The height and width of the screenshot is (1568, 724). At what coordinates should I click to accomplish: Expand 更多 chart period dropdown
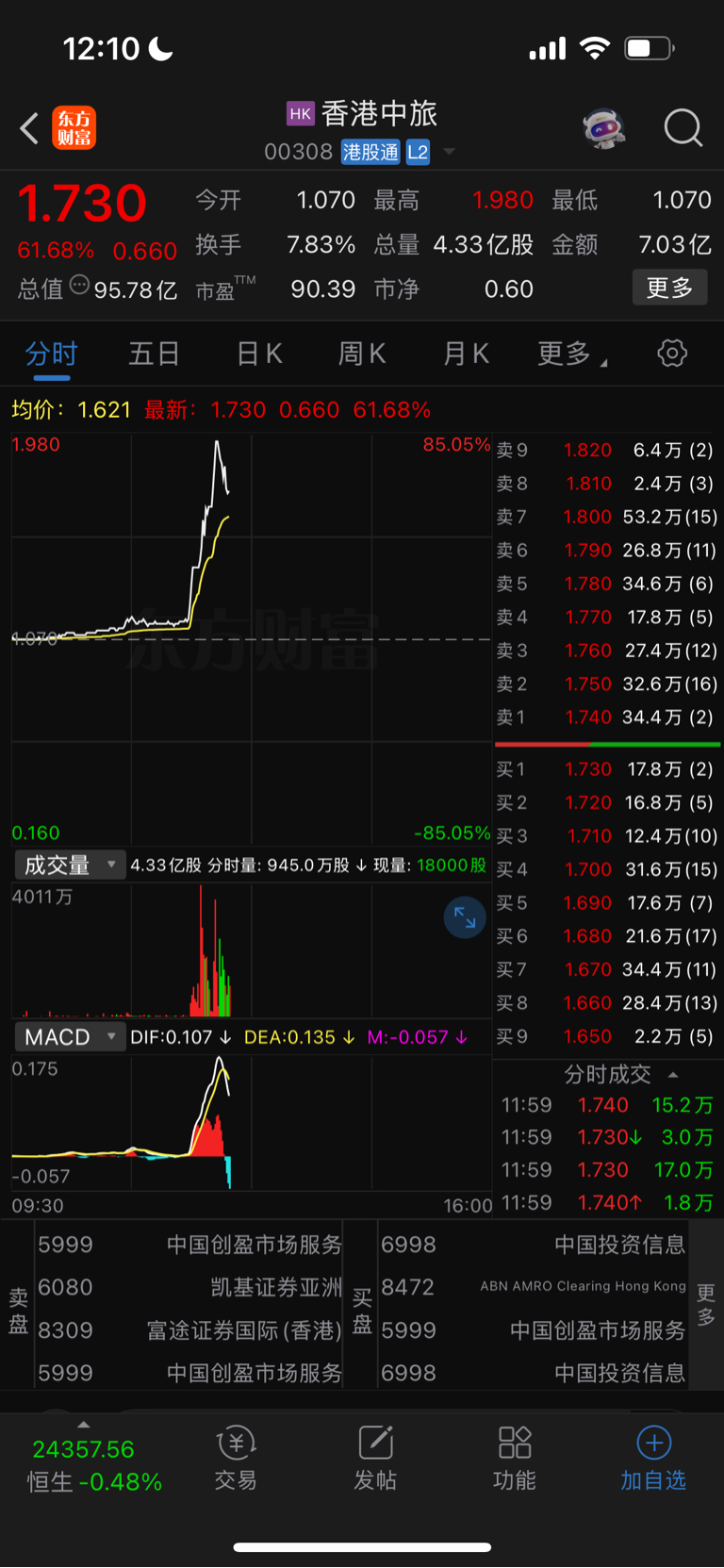point(572,355)
